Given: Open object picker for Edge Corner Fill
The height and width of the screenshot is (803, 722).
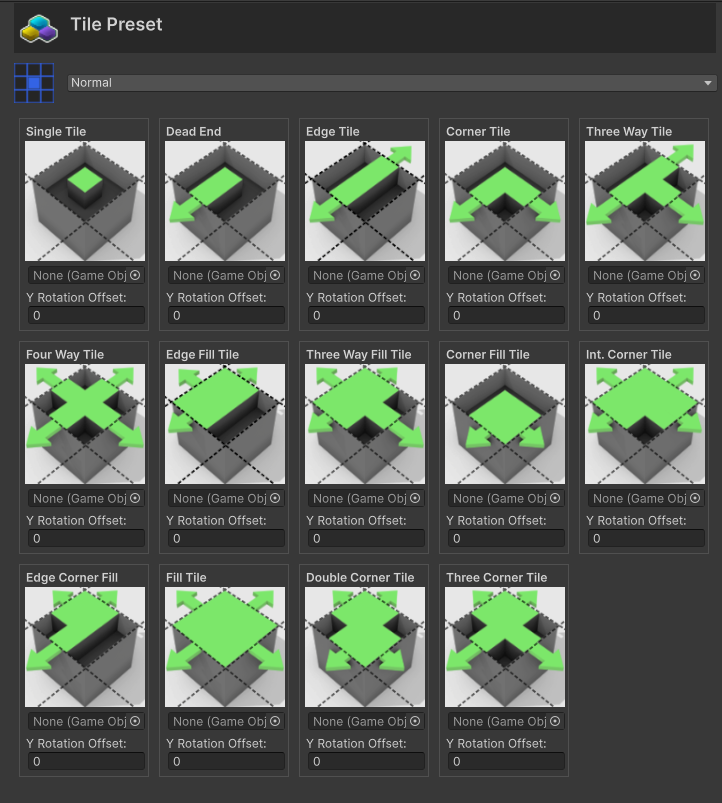Looking at the screenshot, I should tap(135, 721).
